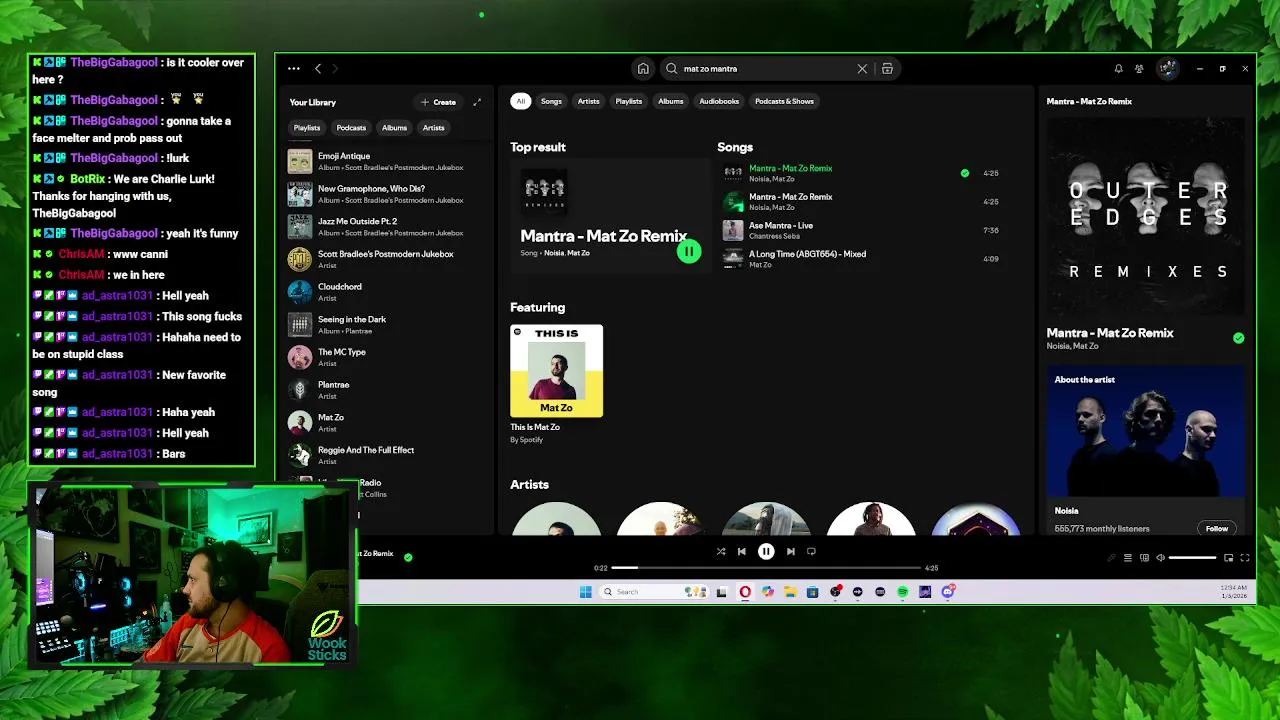Open the Spotify three-dots menu

pos(294,69)
